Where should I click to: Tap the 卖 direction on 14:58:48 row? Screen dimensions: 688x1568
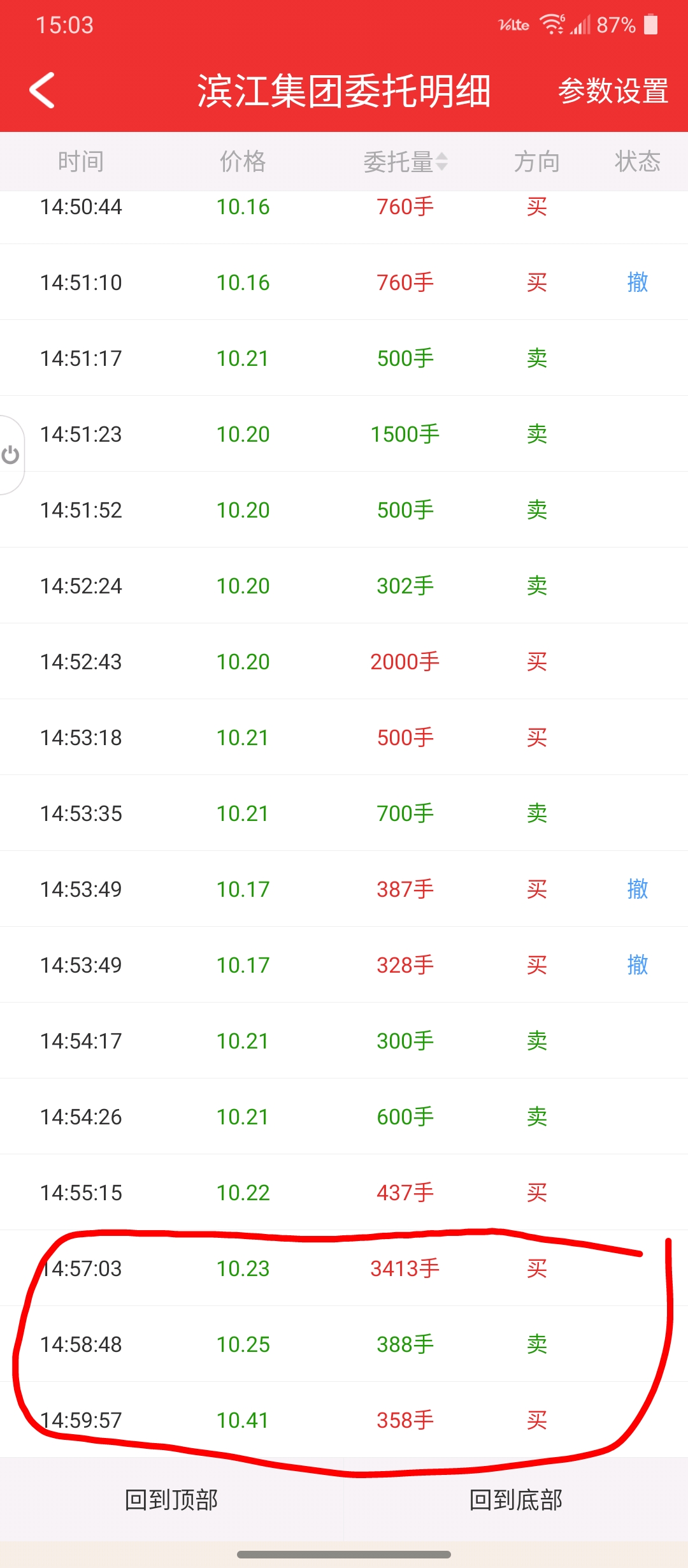point(537,1344)
